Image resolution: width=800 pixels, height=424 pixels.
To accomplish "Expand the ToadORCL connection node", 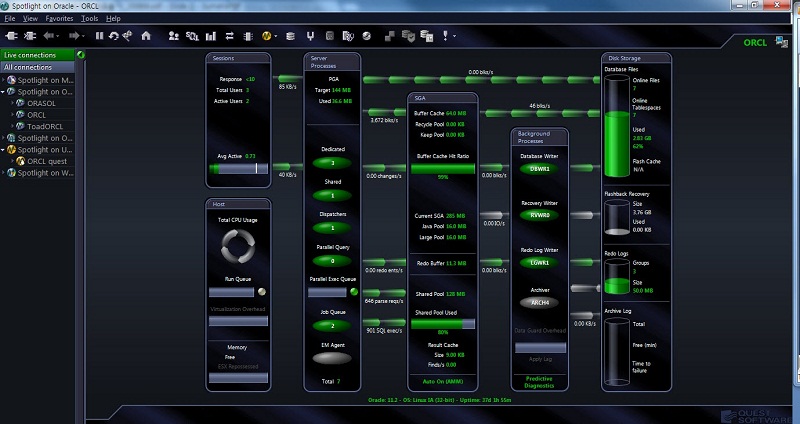I will 14,126.
